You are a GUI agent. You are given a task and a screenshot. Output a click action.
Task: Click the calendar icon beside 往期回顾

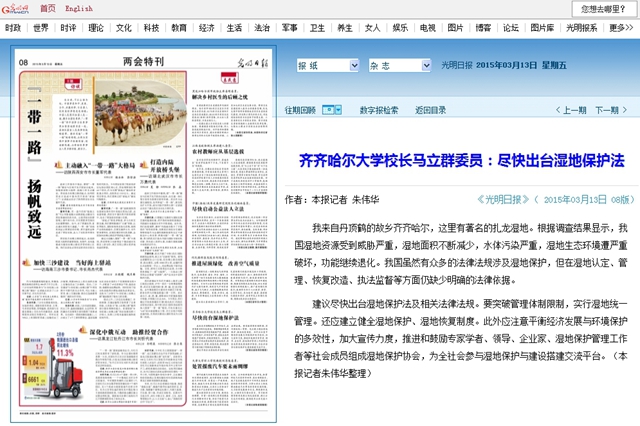(x=332, y=110)
